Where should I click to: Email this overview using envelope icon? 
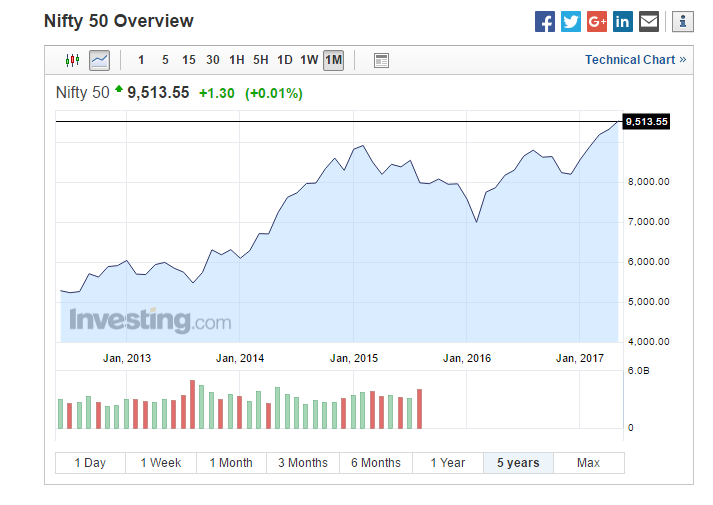point(649,21)
